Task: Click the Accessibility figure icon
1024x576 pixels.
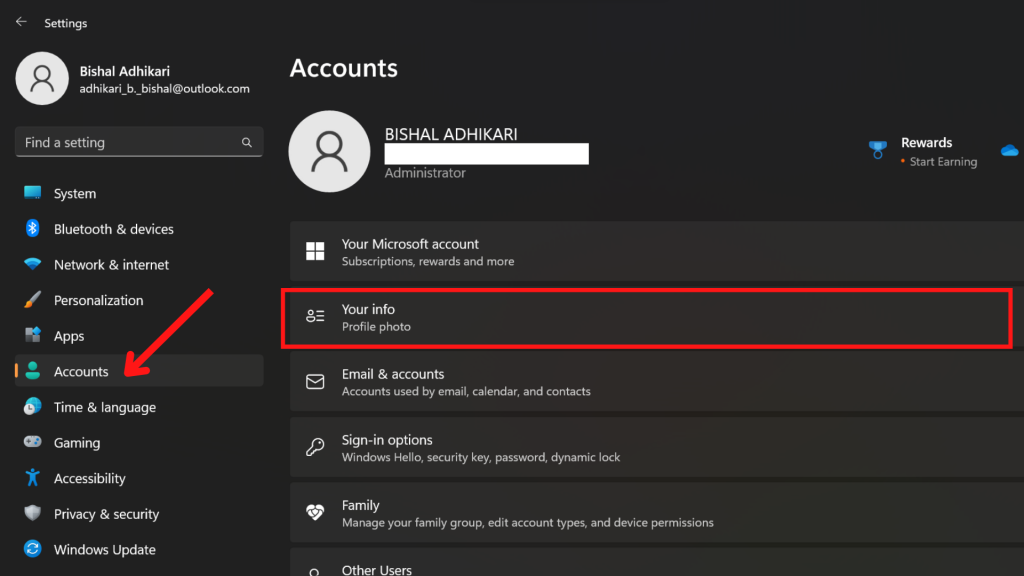Action: pyautogui.click(x=32, y=477)
